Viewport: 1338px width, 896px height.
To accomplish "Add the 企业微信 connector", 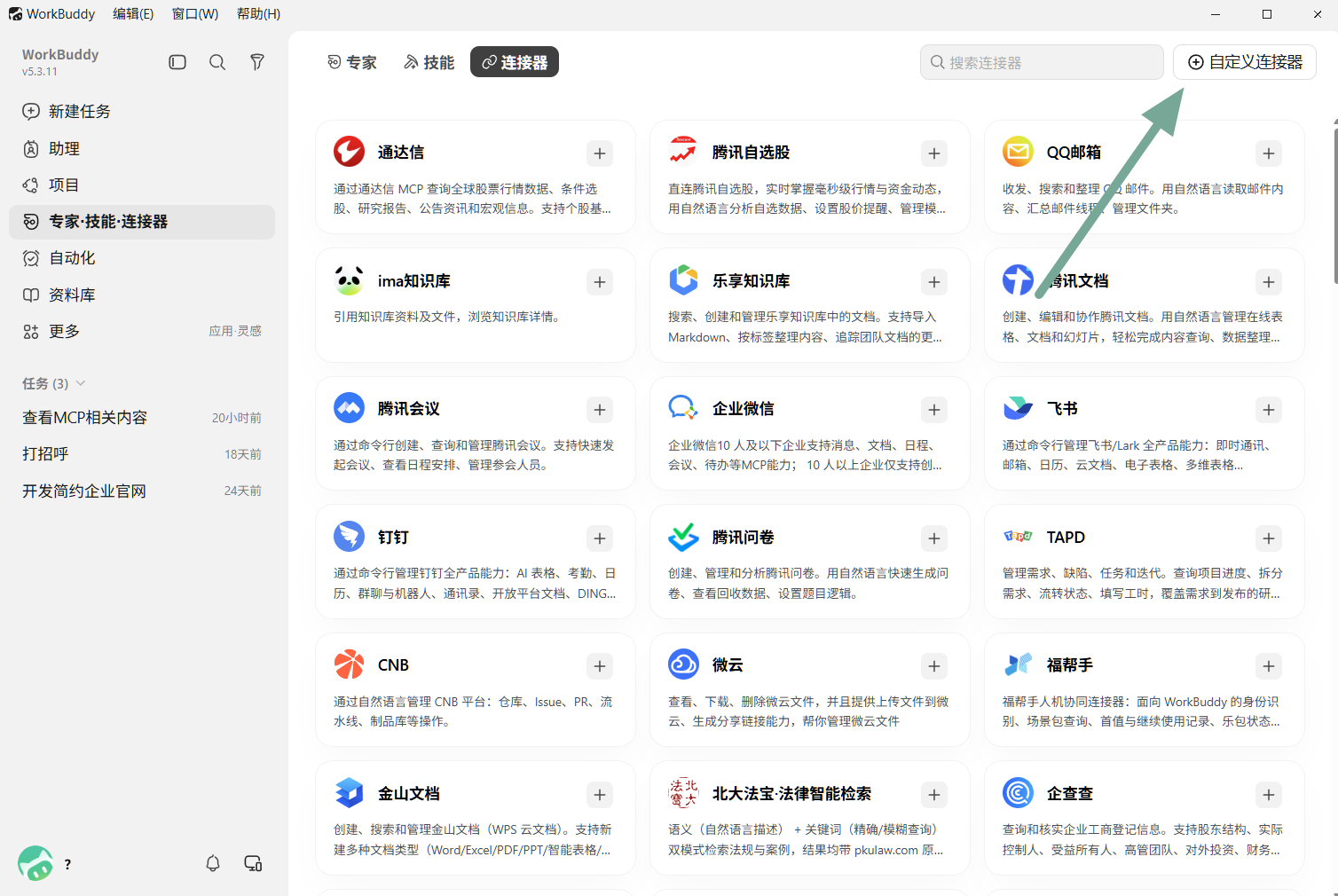I will pos(934,410).
